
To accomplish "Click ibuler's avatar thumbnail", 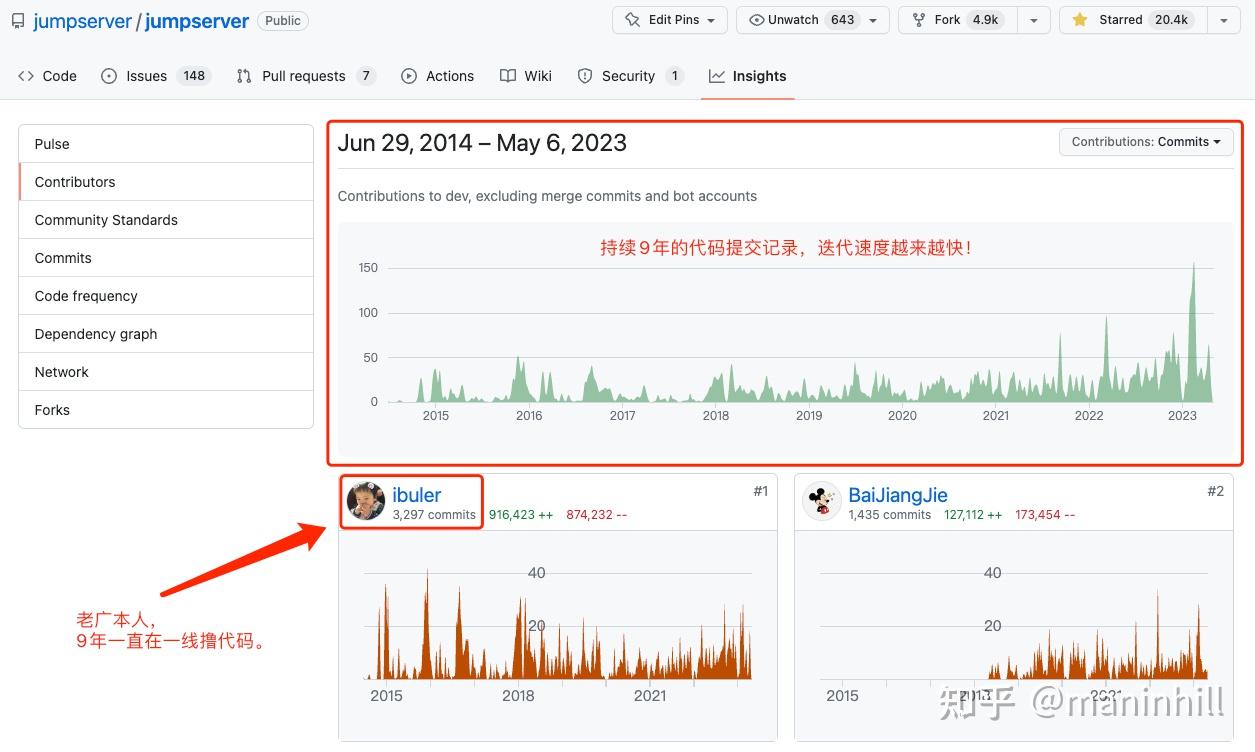I will tap(366, 502).
